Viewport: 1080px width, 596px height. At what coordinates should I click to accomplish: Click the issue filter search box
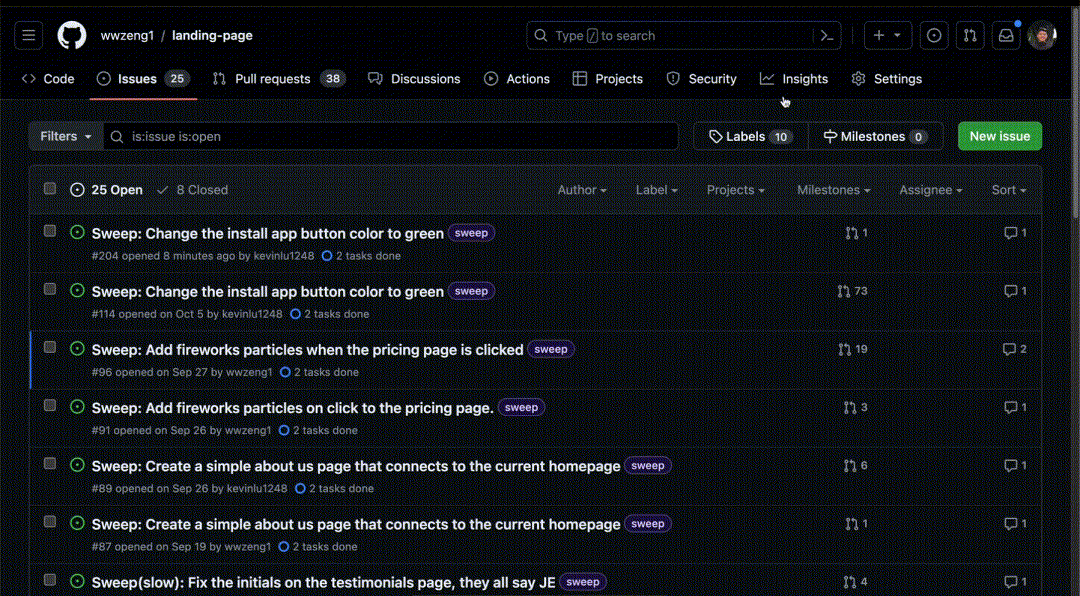(x=391, y=136)
